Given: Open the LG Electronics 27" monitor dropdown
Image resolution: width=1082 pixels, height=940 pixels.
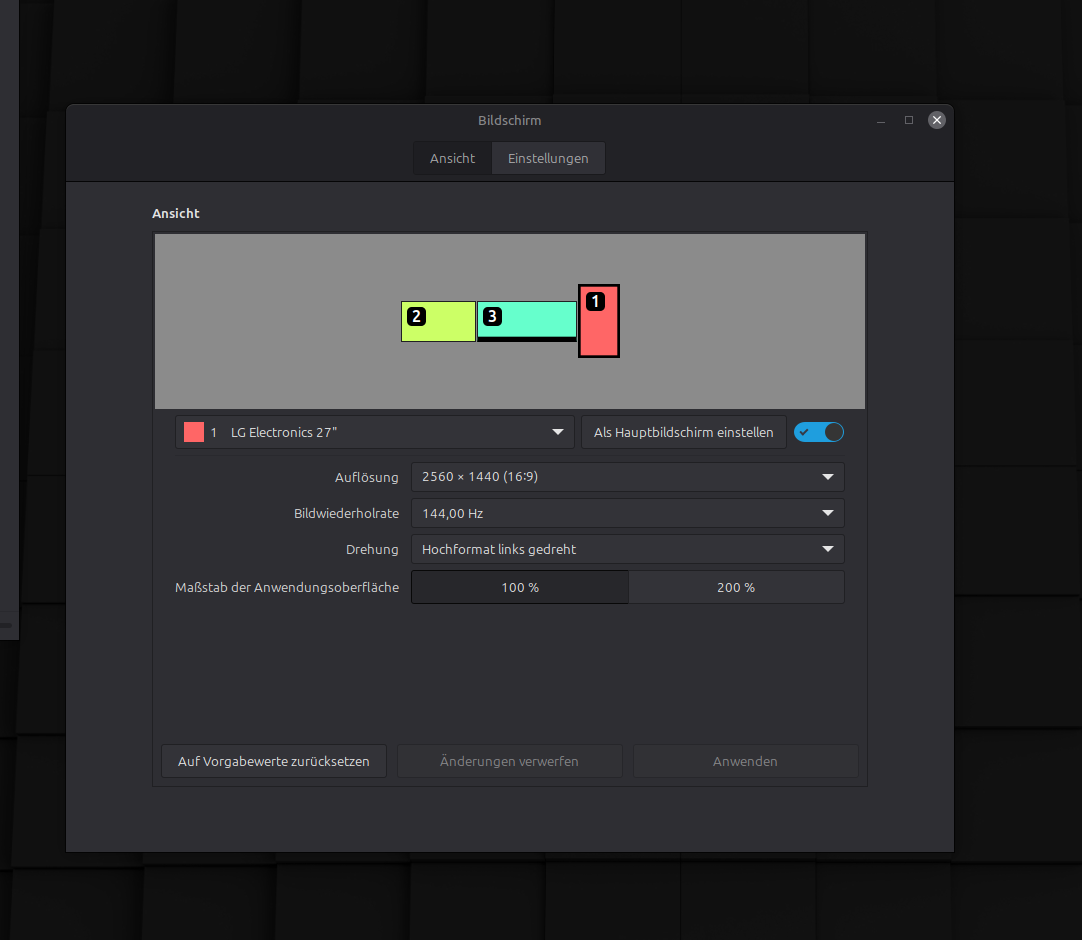Looking at the screenshot, I should pyautogui.click(x=375, y=432).
